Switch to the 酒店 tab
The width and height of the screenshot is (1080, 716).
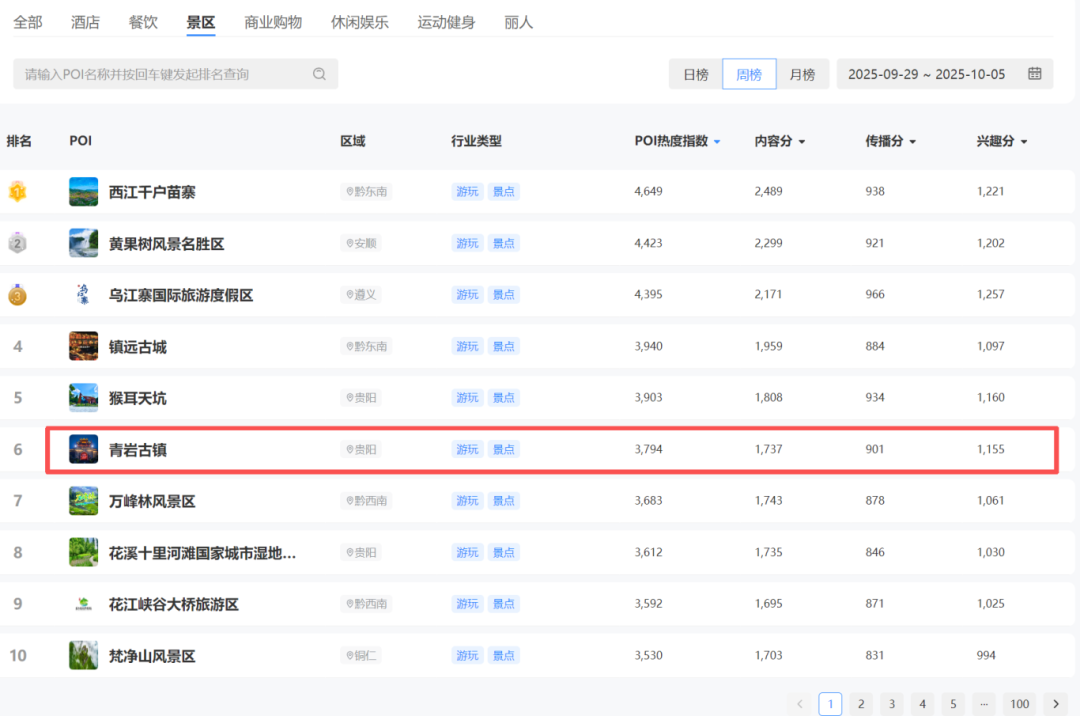[85, 22]
